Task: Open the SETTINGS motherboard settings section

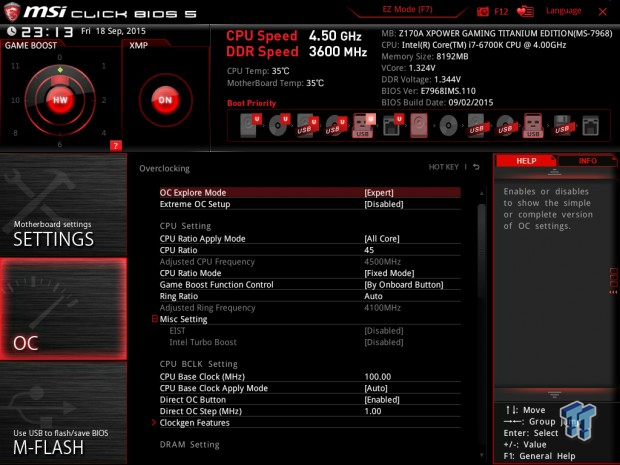Action: [63, 205]
